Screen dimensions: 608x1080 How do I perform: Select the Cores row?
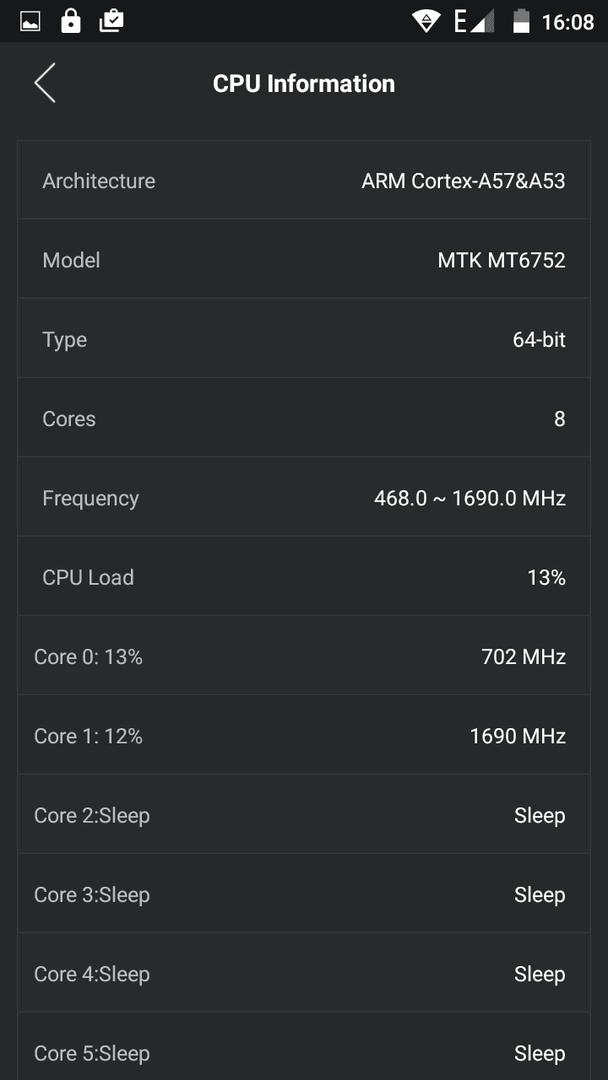click(x=304, y=418)
